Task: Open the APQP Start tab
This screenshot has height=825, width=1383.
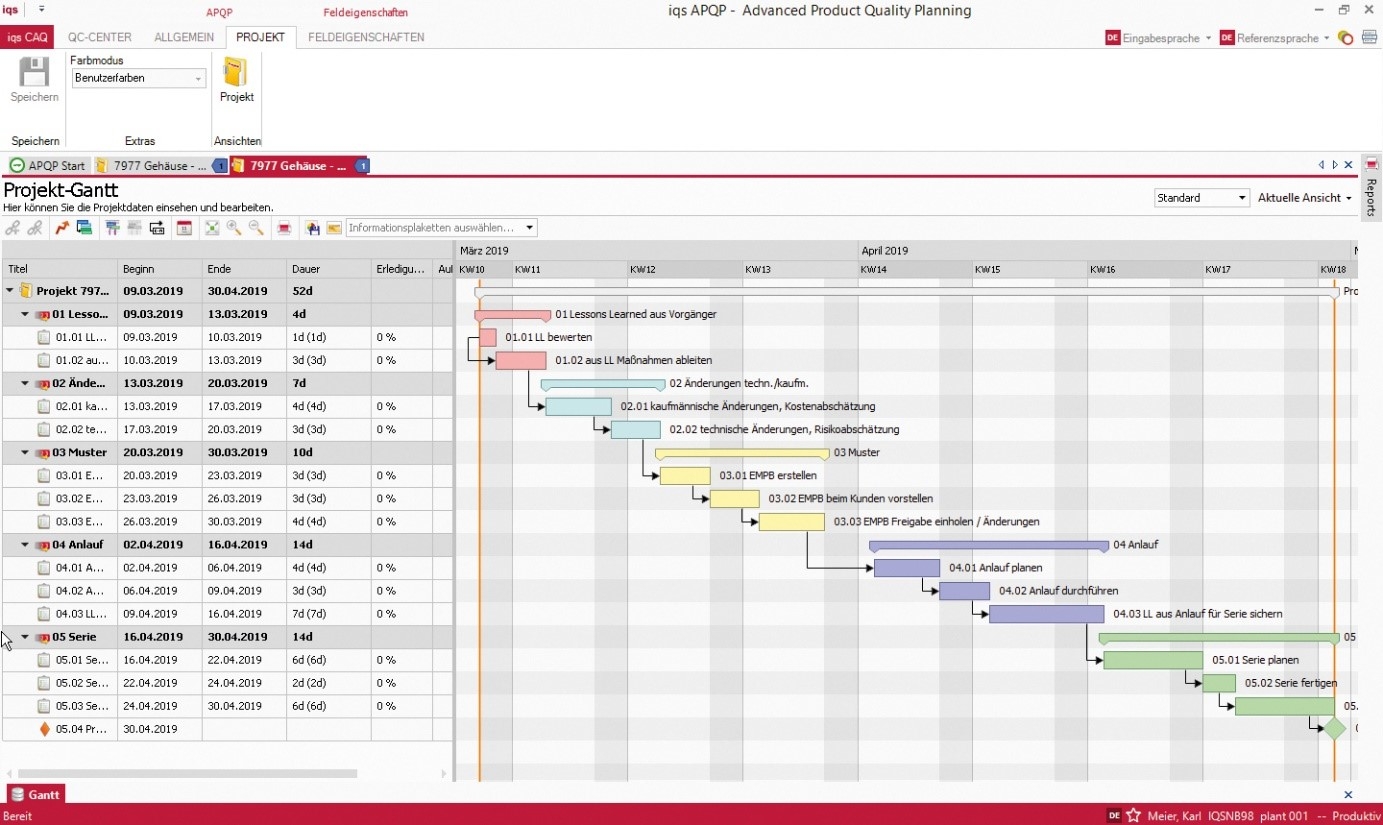Action: 47,165
